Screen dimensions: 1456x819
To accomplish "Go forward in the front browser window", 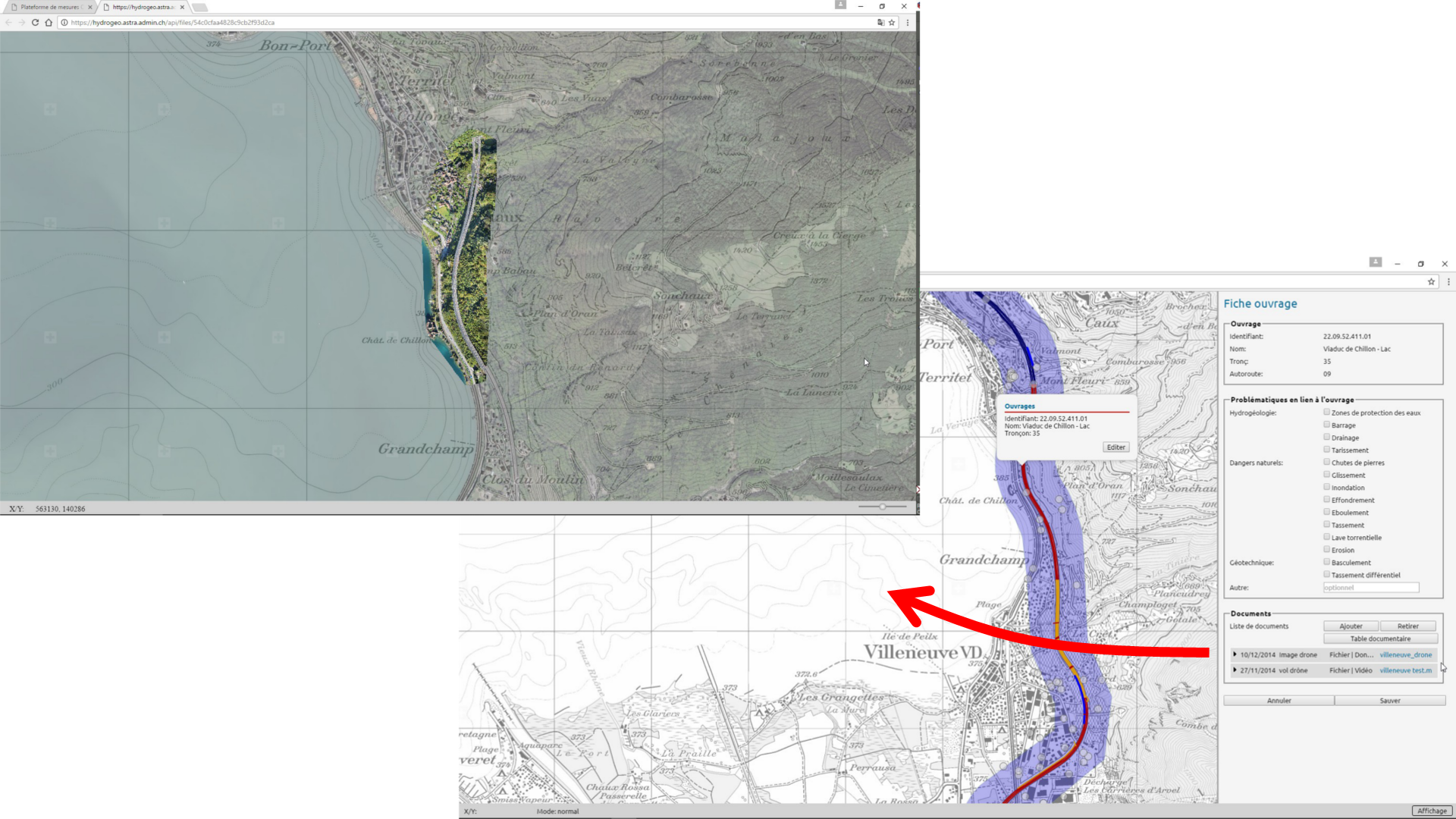I will (22, 23).
